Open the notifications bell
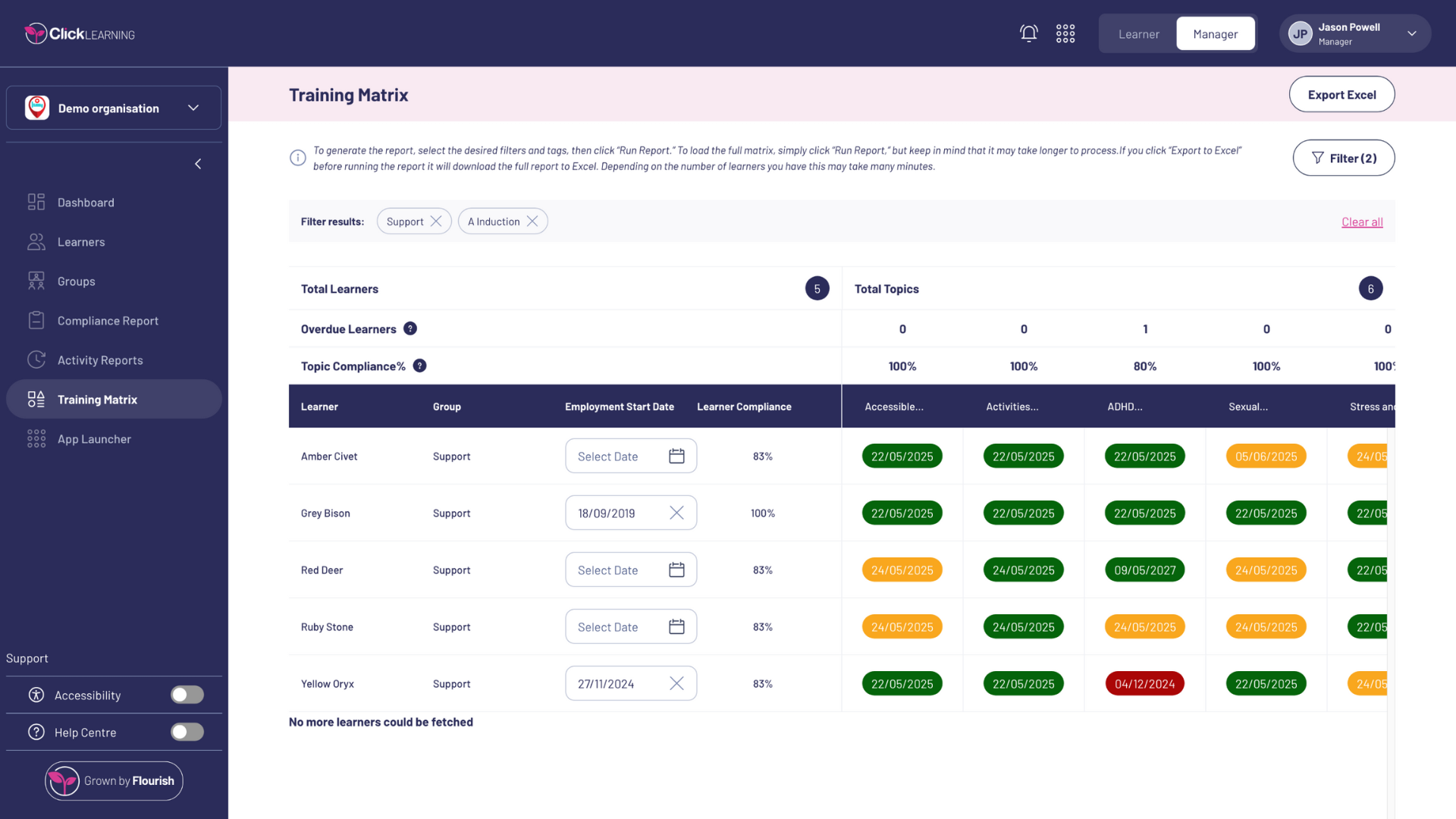Screen dimensions: 1456x819 coord(1028,33)
